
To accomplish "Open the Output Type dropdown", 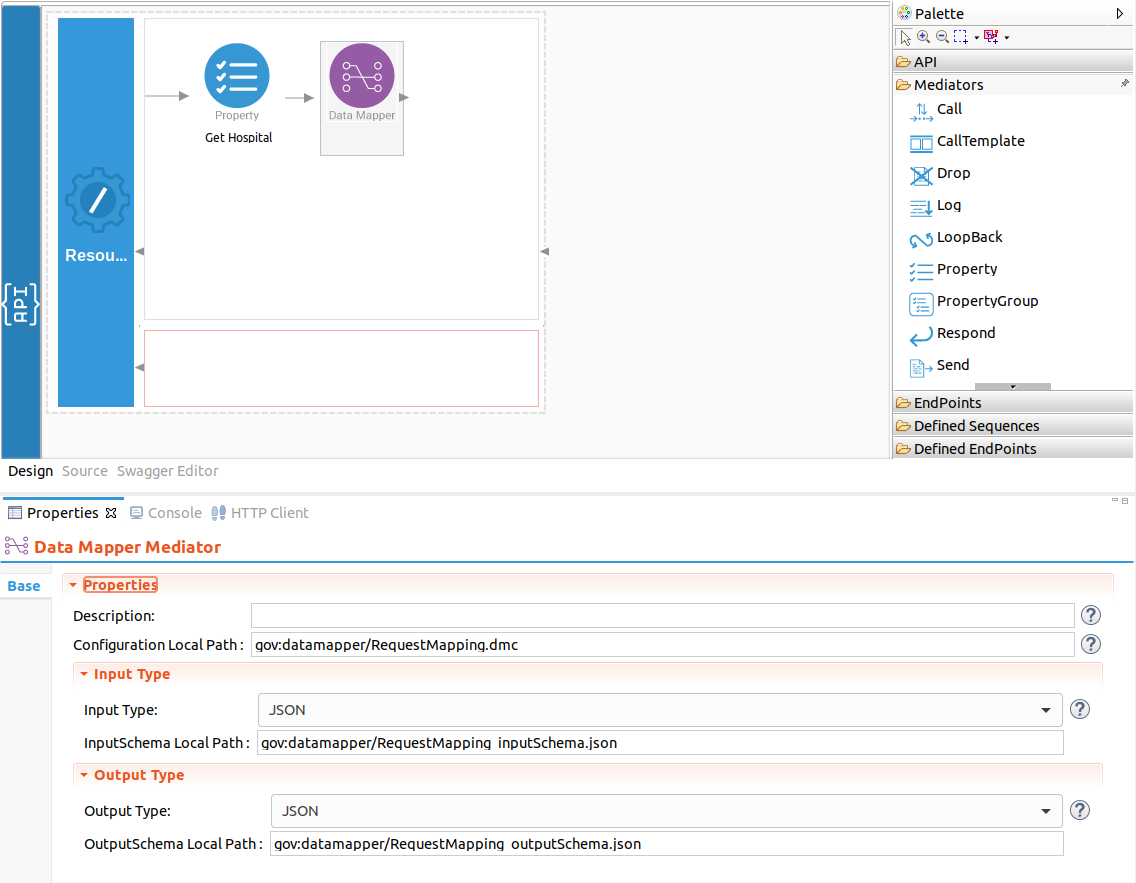I will pyautogui.click(x=1047, y=810).
